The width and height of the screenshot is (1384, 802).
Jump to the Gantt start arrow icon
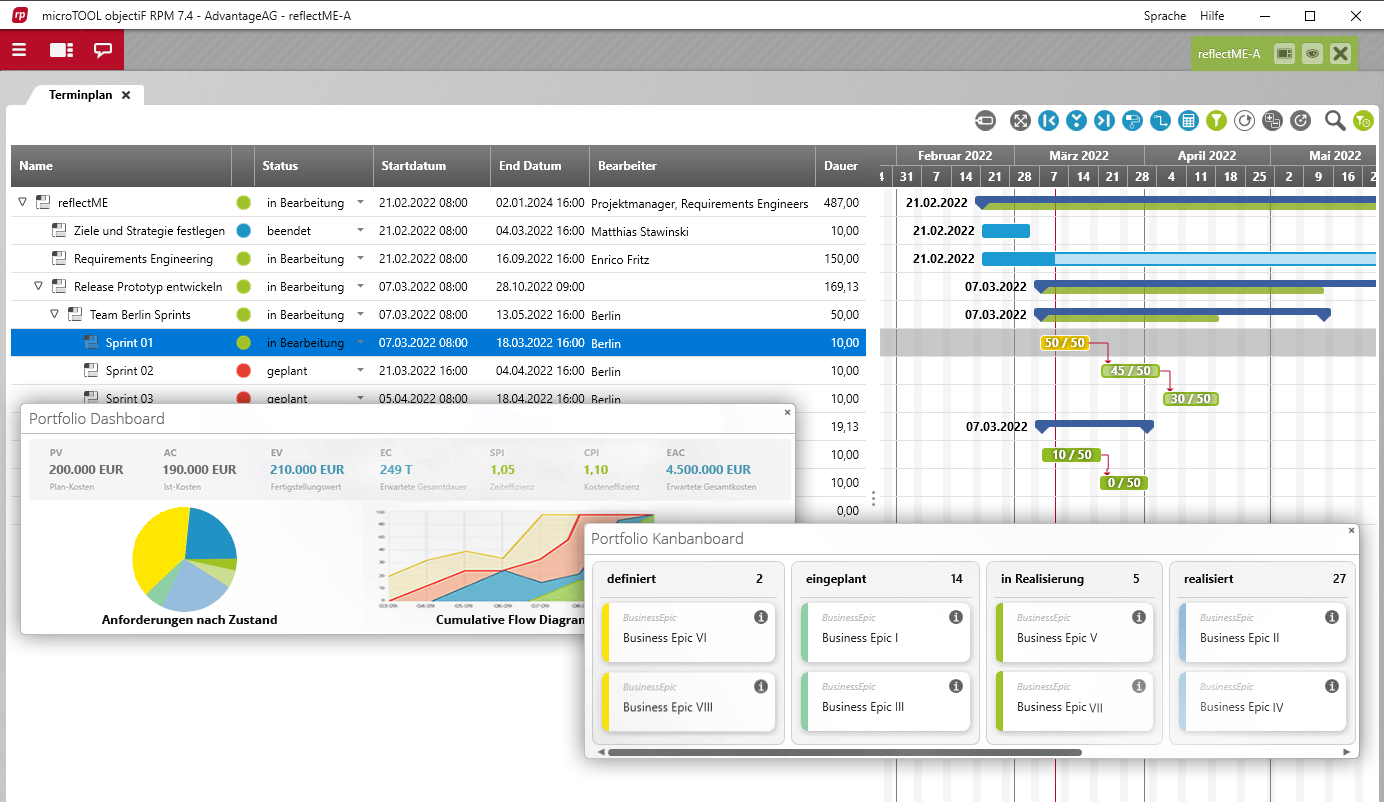pos(1048,121)
